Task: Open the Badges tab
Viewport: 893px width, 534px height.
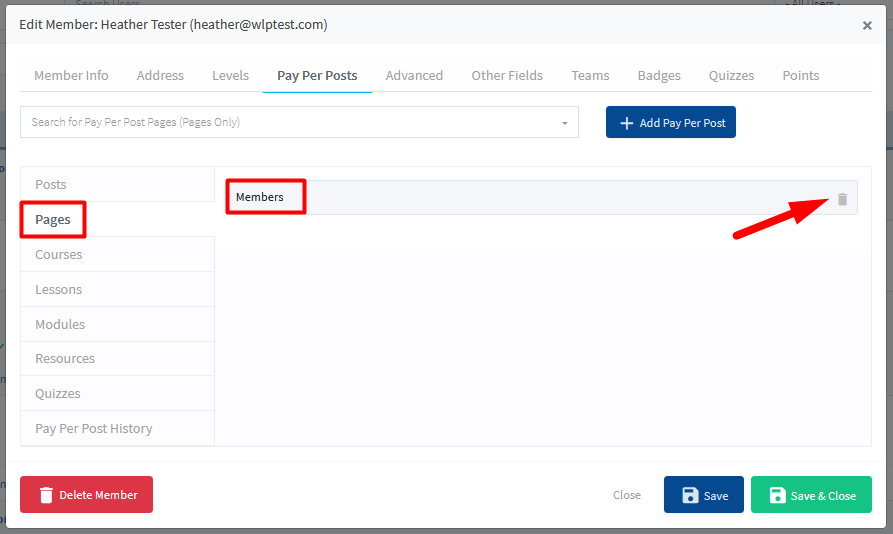Action: 659,76
